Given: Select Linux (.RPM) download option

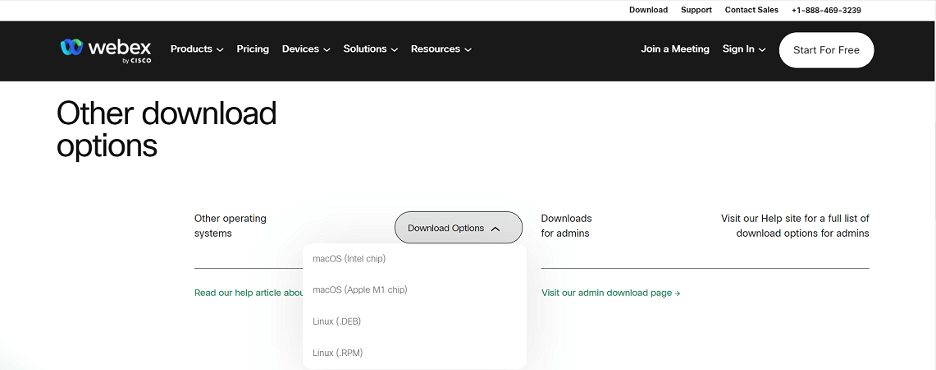Looking at the screenshot, I should tap(415, 353).
